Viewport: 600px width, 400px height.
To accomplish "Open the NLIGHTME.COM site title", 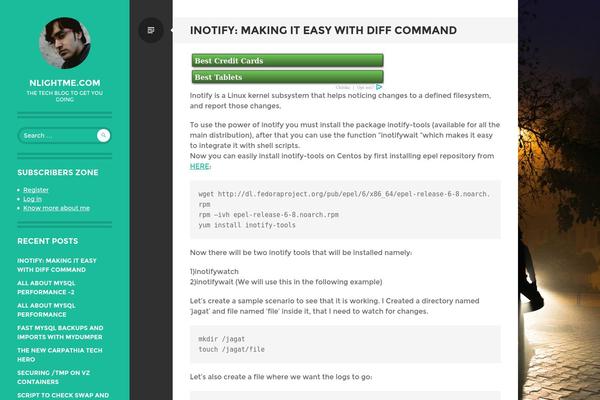I will point(65,83).
